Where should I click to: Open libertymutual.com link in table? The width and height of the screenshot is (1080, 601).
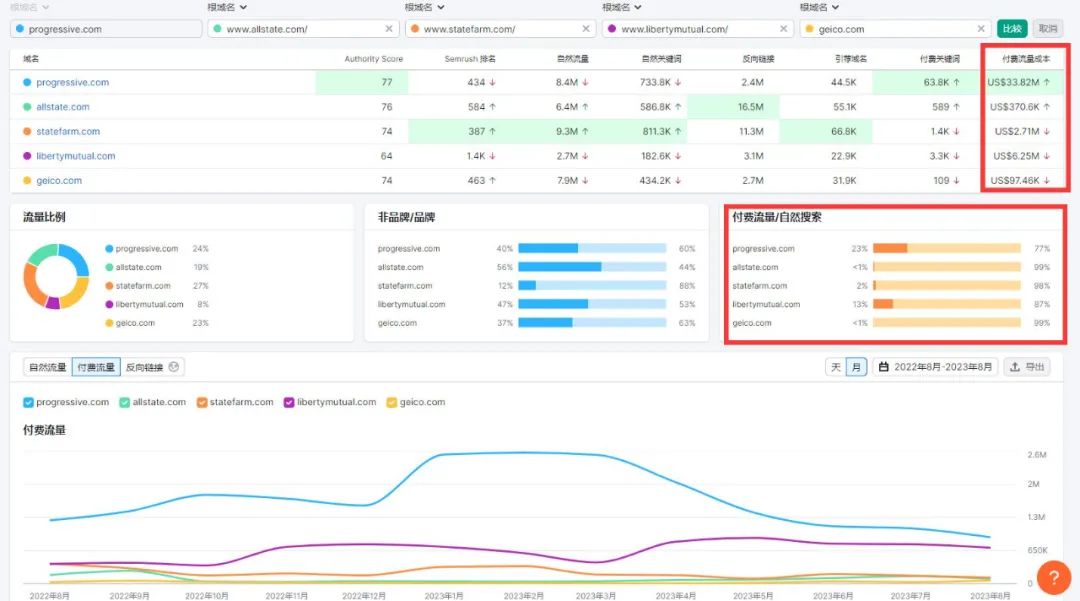pyautogui.click(x=76, y=156)
